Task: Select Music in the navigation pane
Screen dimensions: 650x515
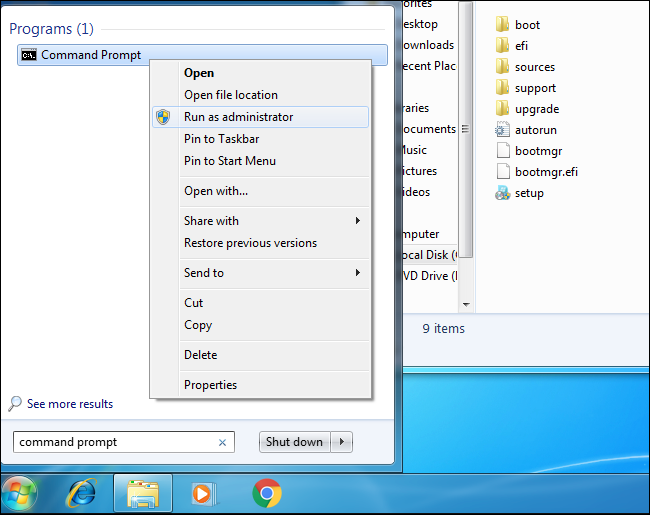Action: click(415, 150)
